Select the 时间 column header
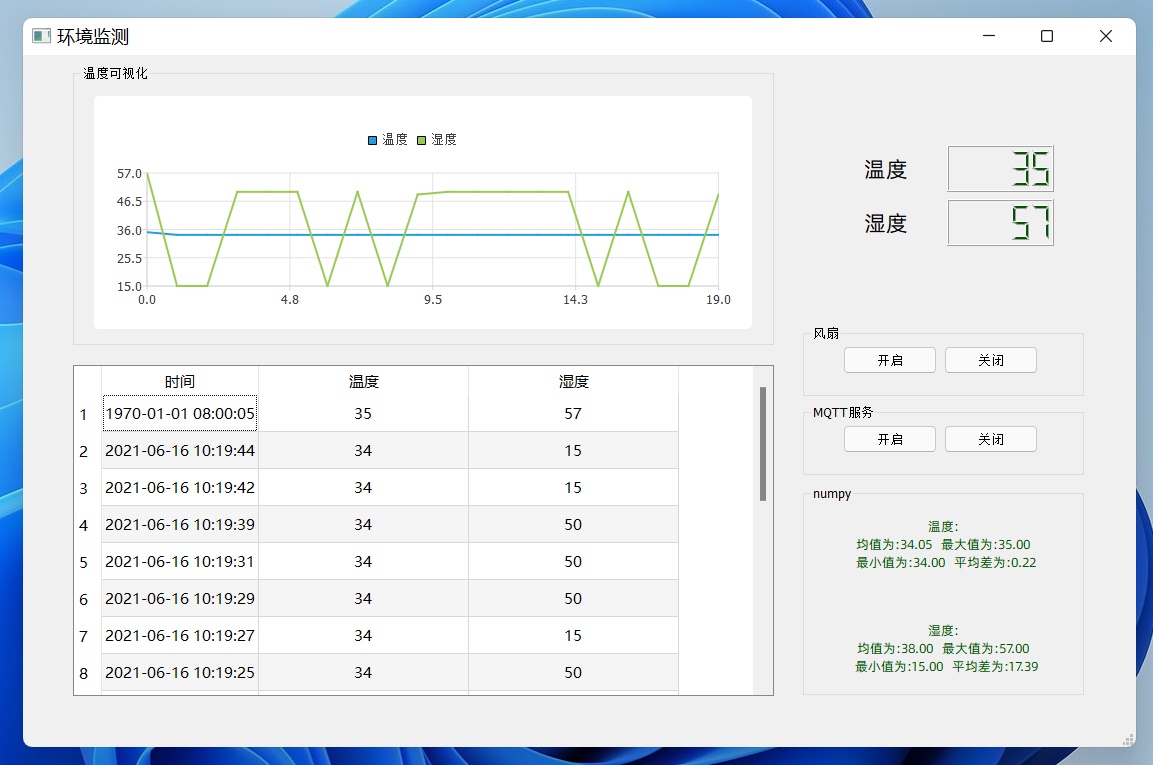Screen dimensions: 1153x765 pyautogui.click(x=179, y=381)
